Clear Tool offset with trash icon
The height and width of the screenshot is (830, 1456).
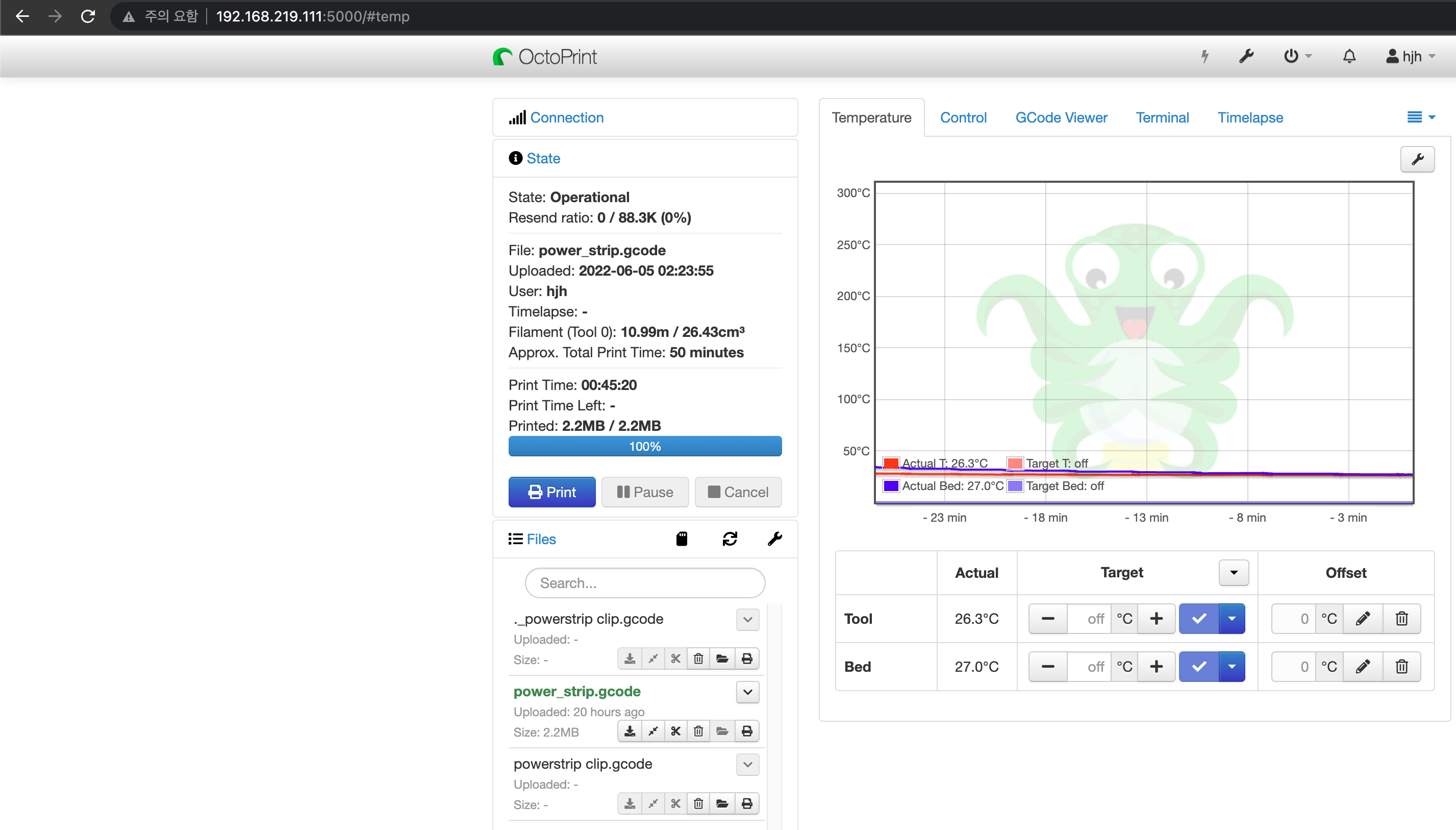tap(1402, 619)
